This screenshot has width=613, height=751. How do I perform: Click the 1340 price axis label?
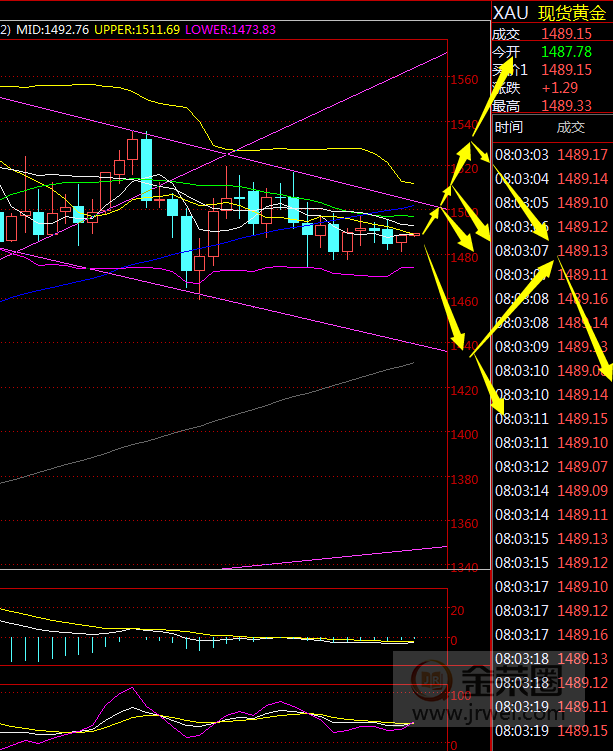(465, 568)
